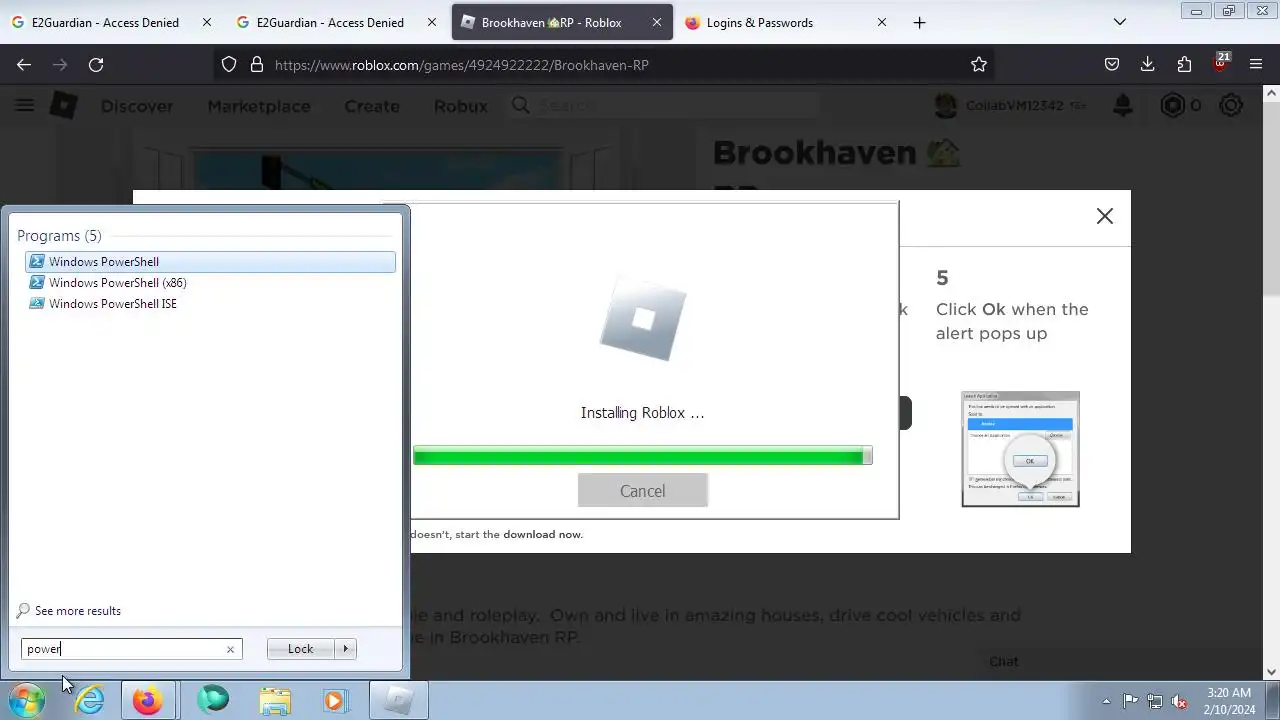This screenshot has width=1280, height=720.
Task: Click the Click Ok alert thumbnail image
Action: pos(1020,449)
